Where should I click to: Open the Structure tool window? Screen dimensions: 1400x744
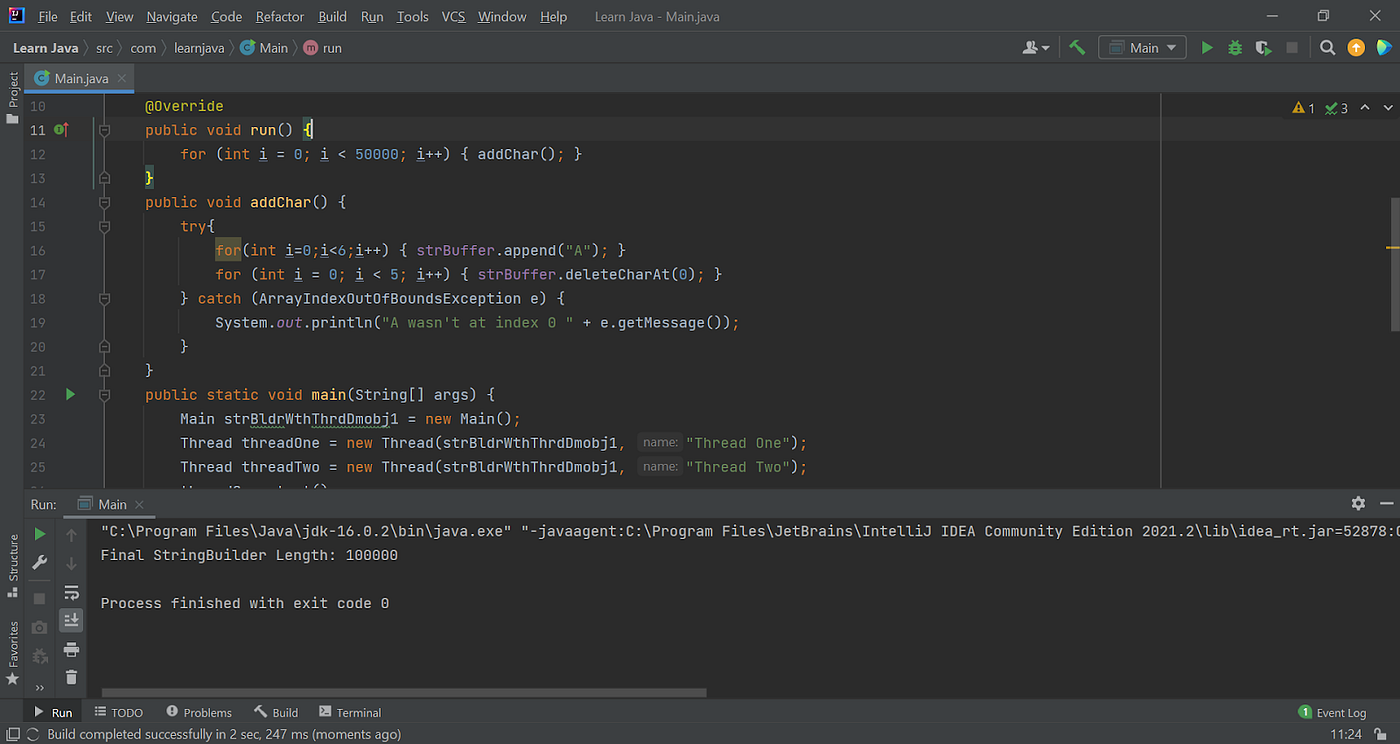click(x=13, y=565)
